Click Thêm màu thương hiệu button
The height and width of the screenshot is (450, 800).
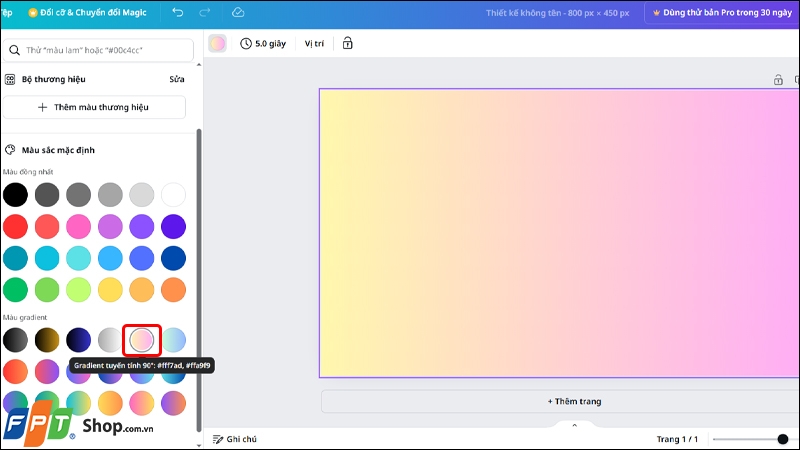94,107
